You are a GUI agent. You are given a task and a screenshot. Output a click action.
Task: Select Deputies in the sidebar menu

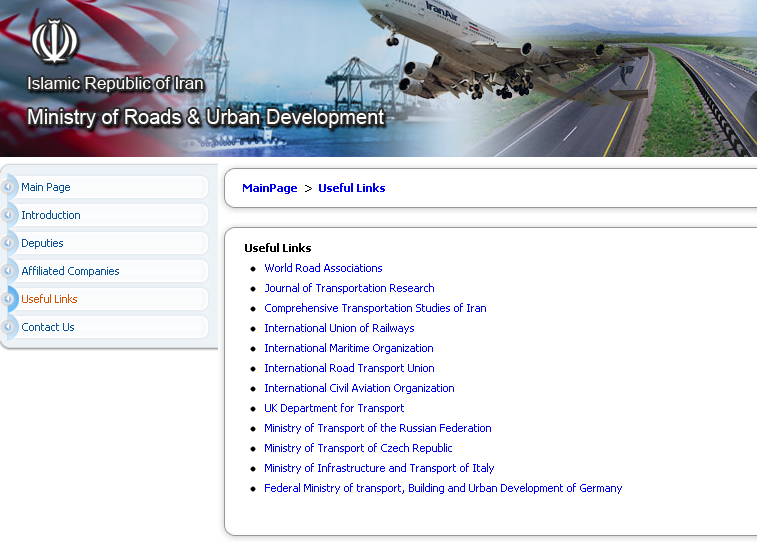(42, 243)
